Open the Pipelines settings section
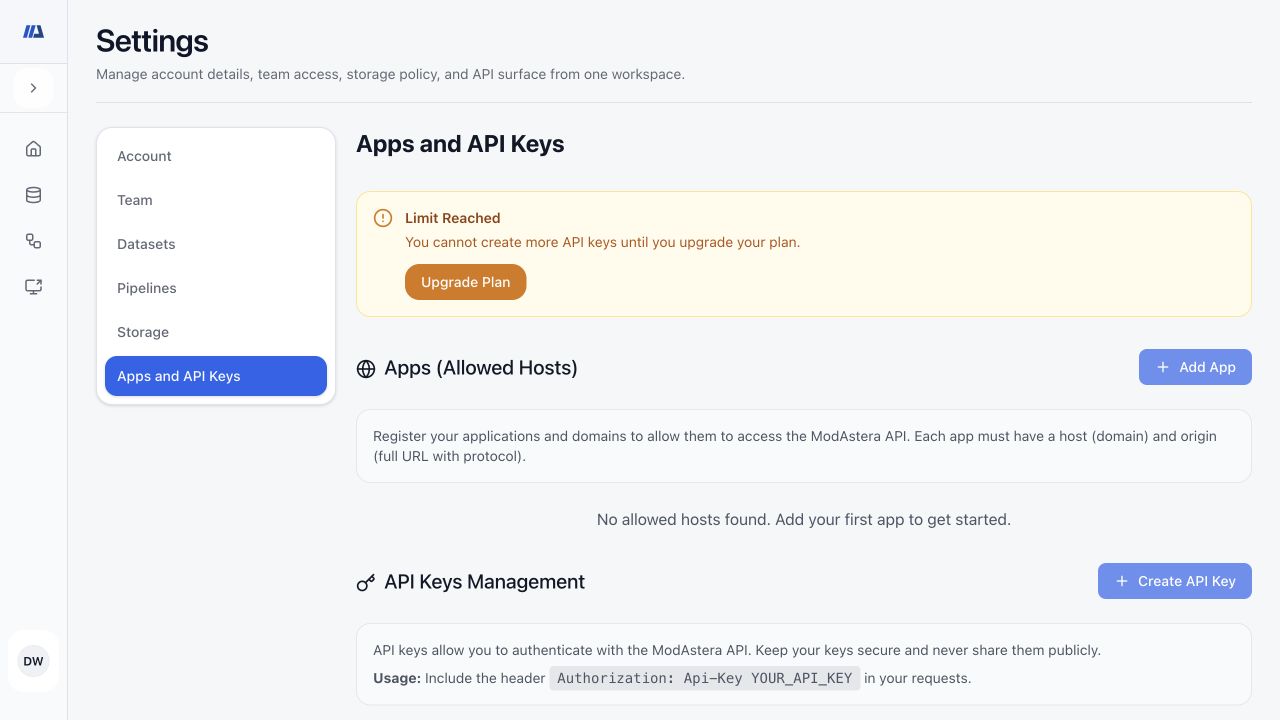1280x720 pixels. pyautogui.click(x=216, y=288)
